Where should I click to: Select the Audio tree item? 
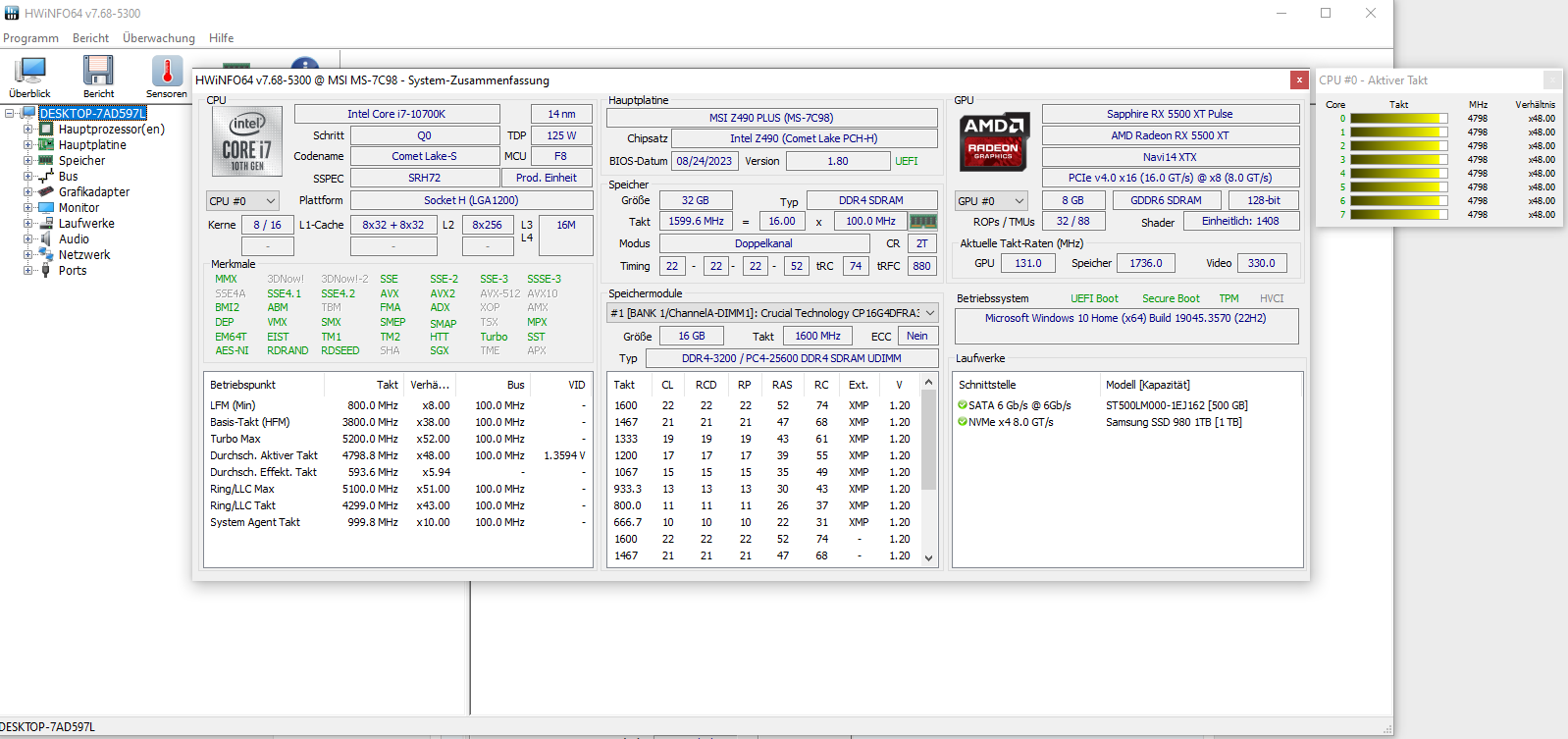[74, 238]
